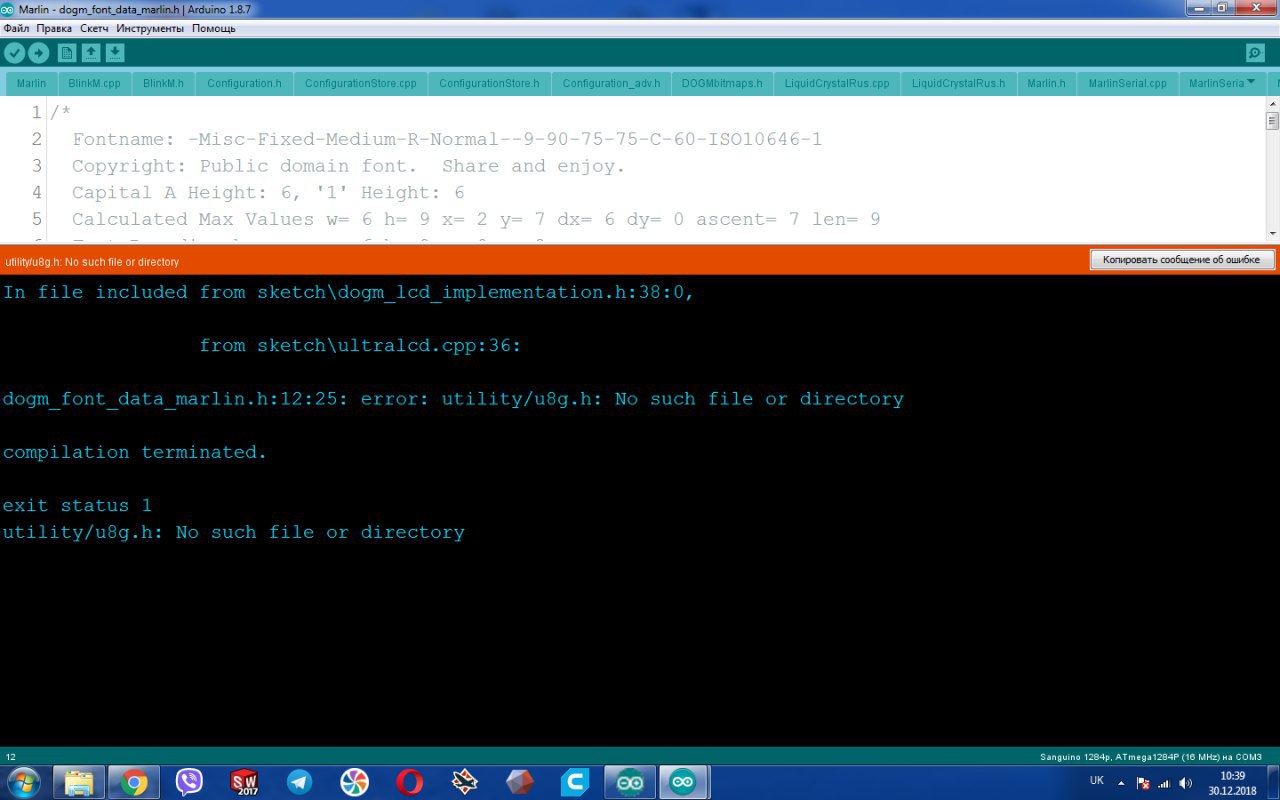1280x800 pixels.
Task: Click the editor scrollbar down arrow
Action: [x=1272, y=233]
